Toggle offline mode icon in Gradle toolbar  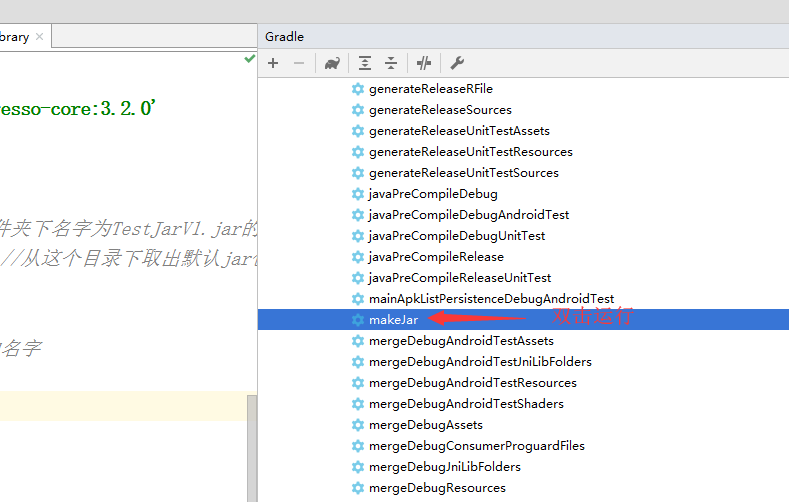424,63
